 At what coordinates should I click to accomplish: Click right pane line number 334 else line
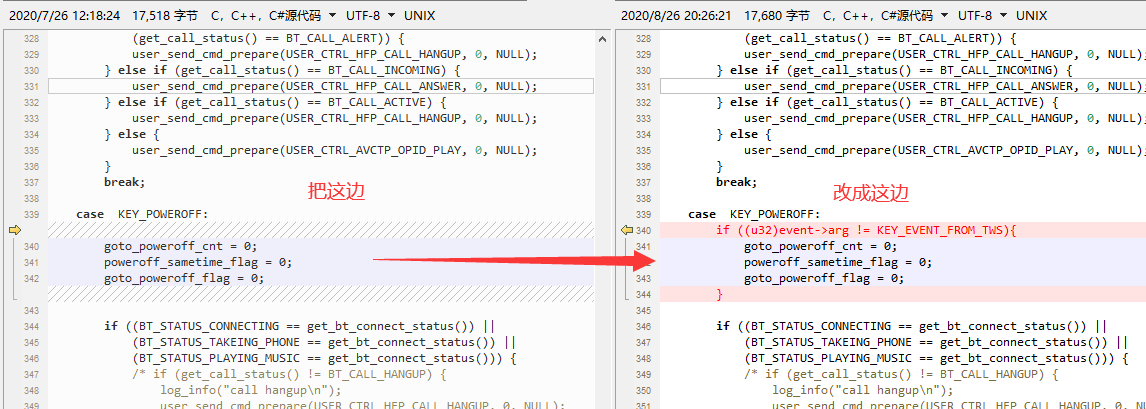point(643,134)
